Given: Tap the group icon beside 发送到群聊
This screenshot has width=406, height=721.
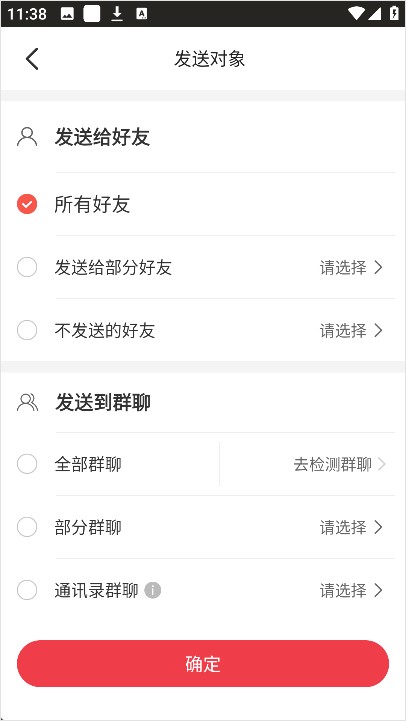Looking at the screenshot, I should coord(28,402).
